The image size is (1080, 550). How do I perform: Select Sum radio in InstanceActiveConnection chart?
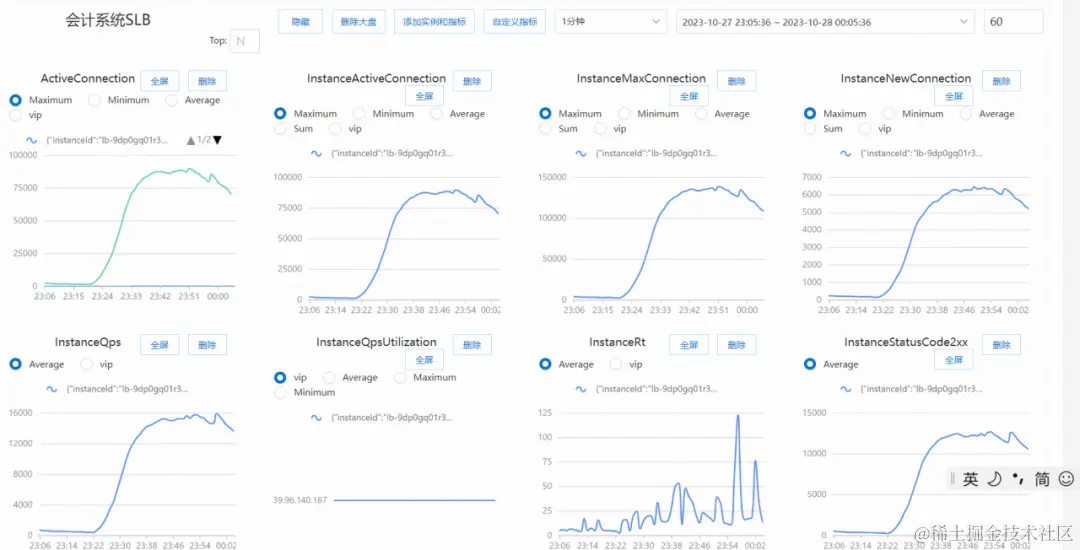(x=280, y=128)
